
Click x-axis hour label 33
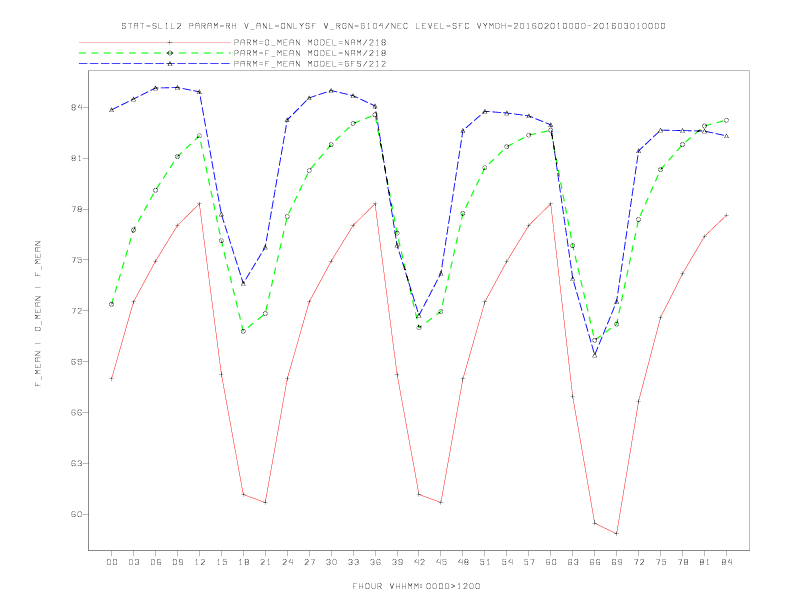(353, 562)
